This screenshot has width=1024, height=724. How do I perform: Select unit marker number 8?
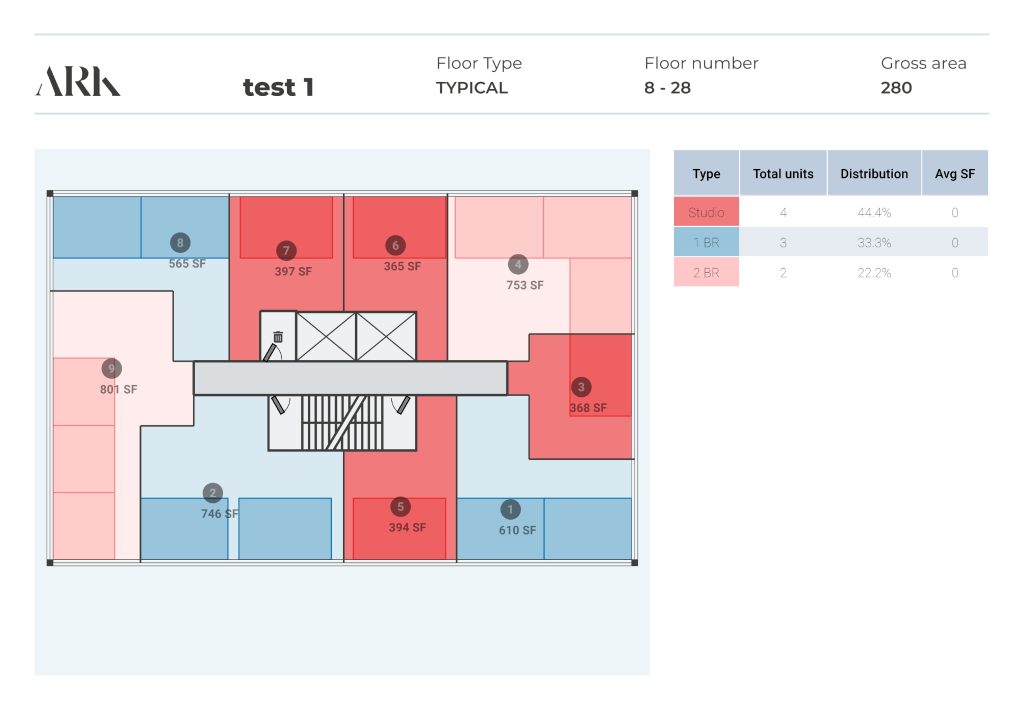[x=180, y=242]
